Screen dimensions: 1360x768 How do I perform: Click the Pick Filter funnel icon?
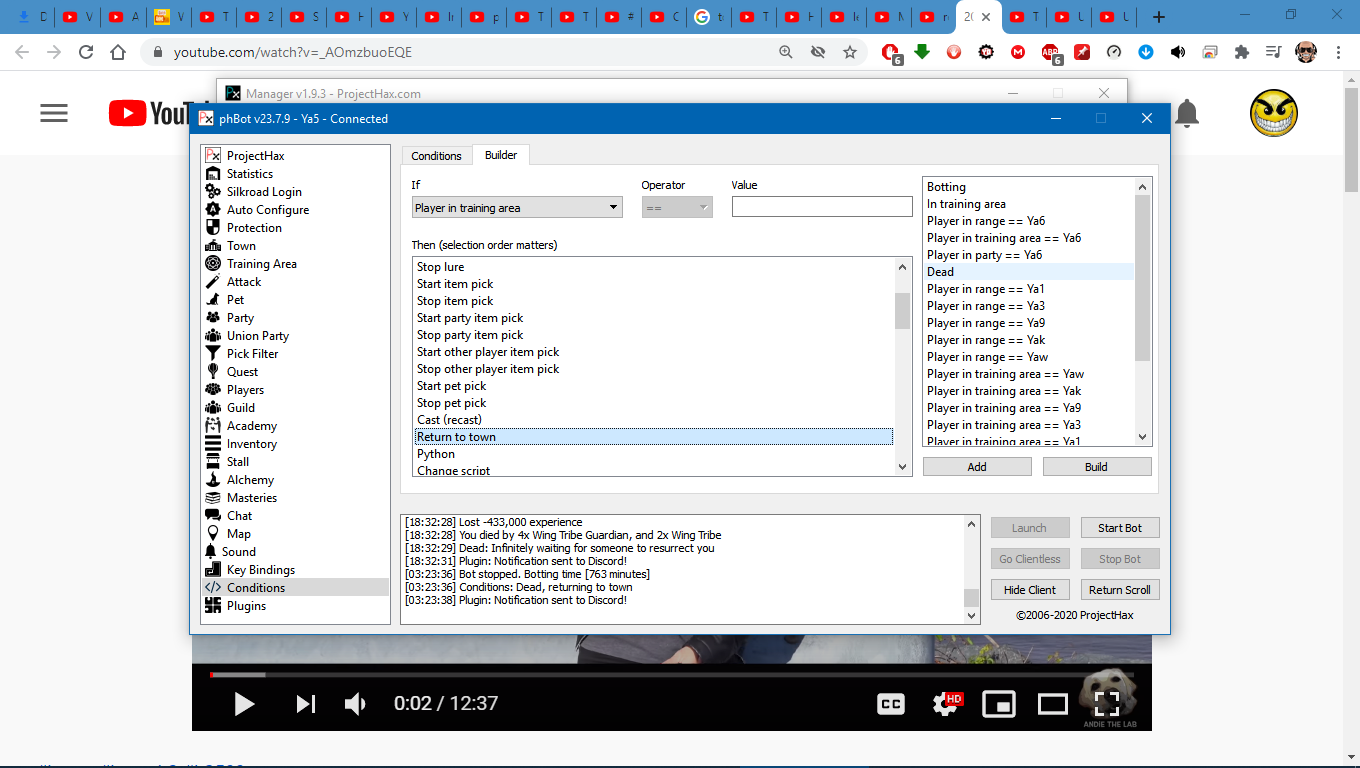pos(212,354)
